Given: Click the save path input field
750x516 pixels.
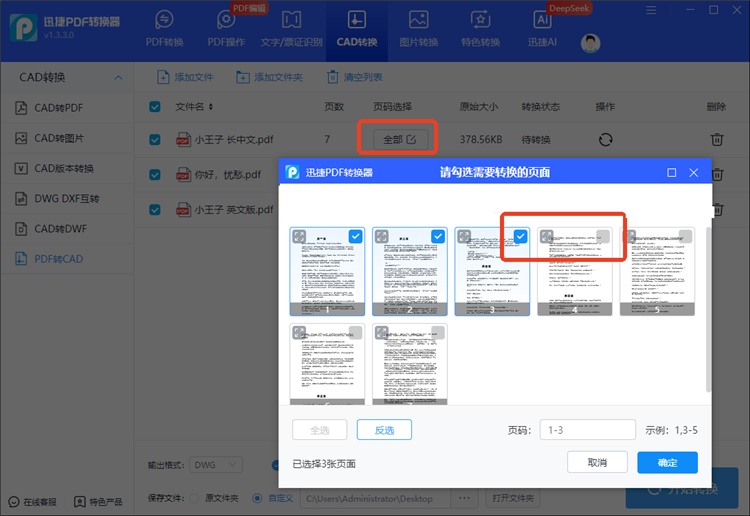Looking at the screenshot, I should point(375,498).
